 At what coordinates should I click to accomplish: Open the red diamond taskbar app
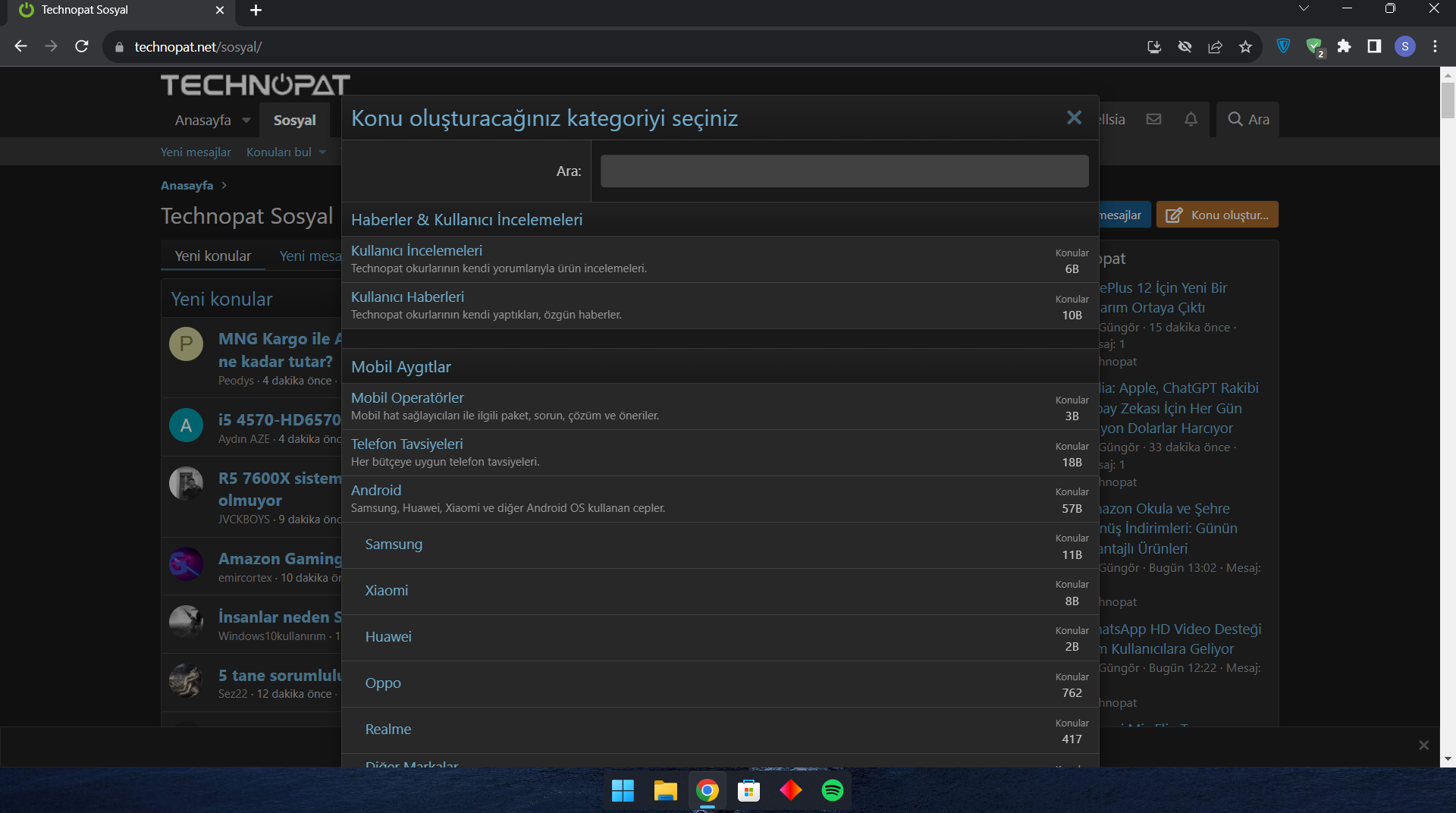(791, 790)
